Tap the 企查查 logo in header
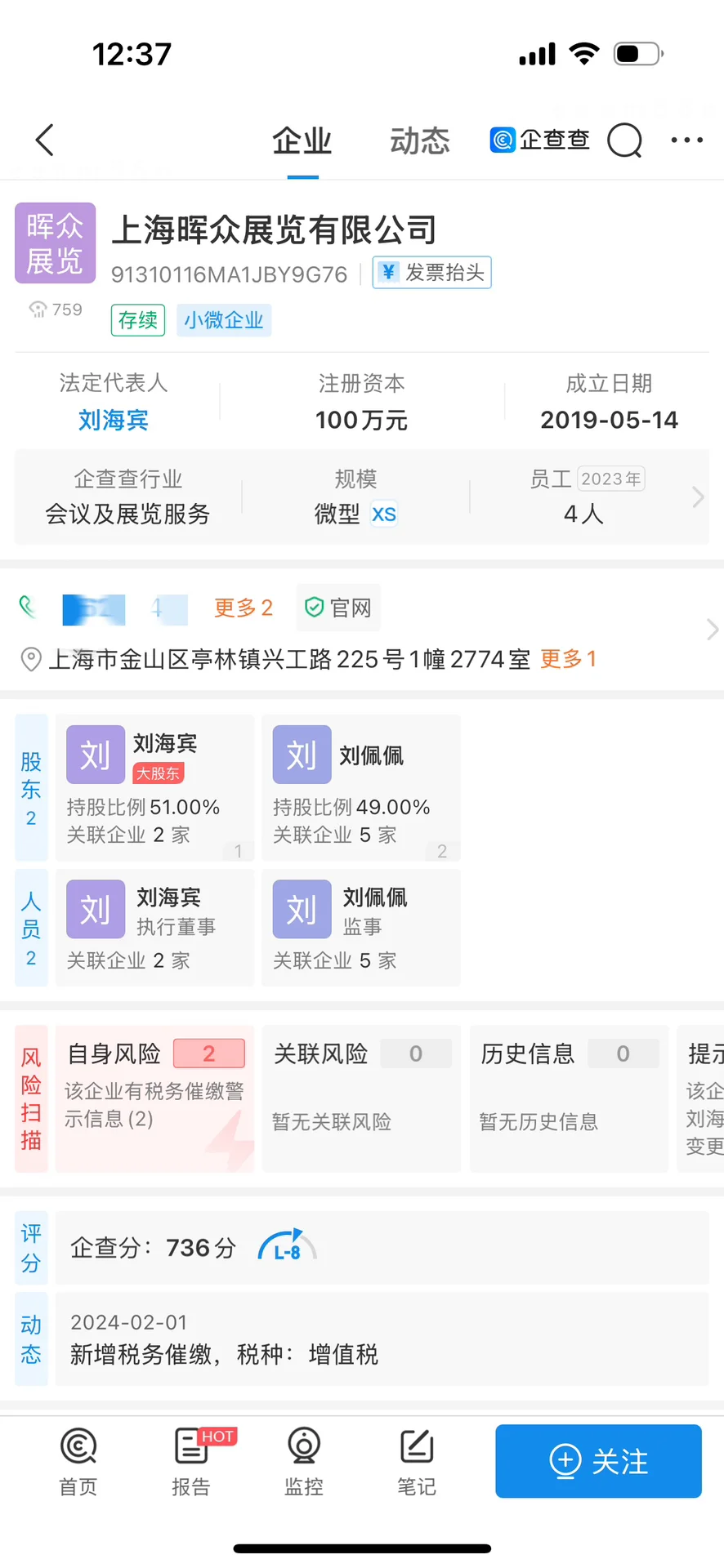Screen dimensions: 724x1568 click(539, 140)
